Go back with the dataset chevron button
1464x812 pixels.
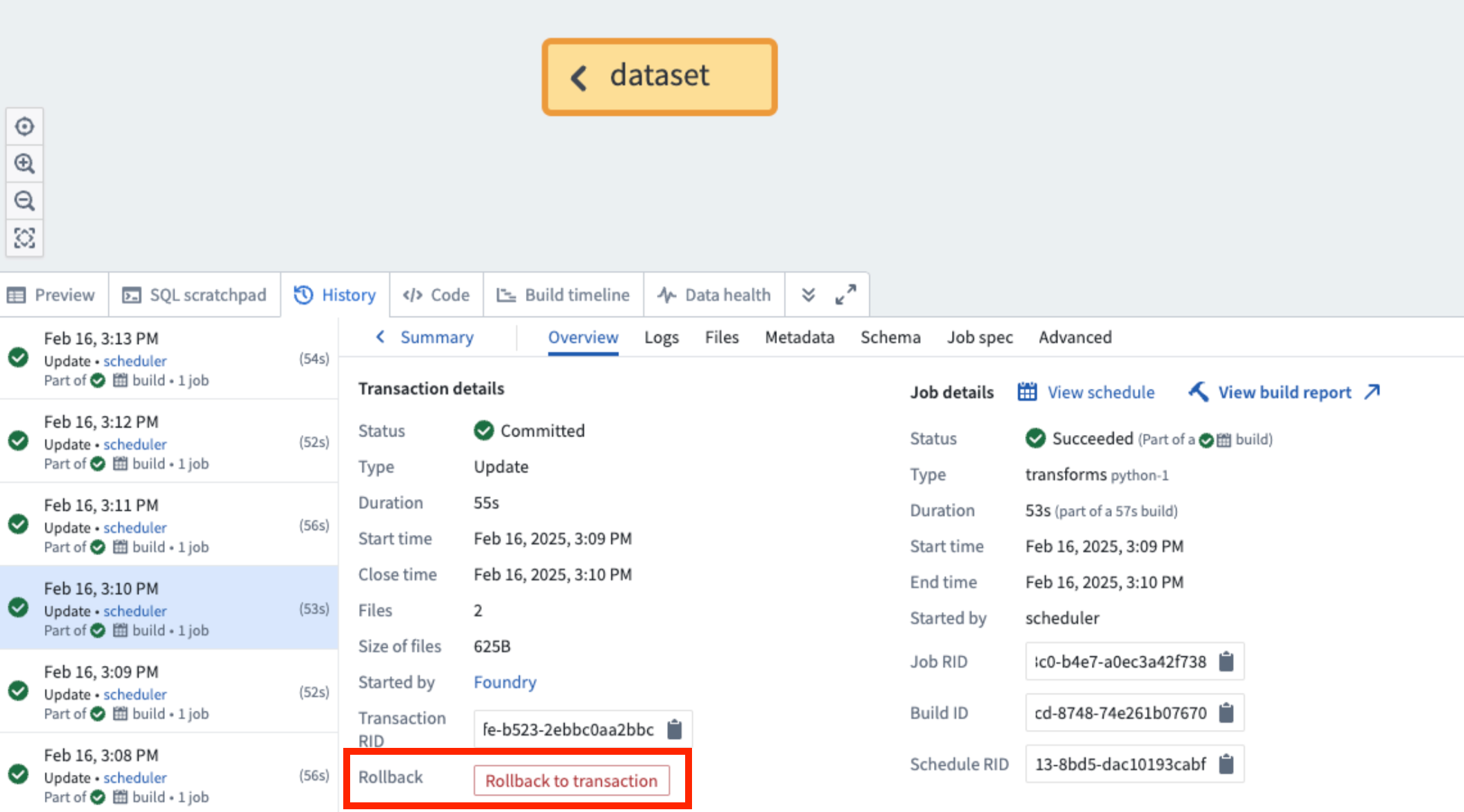[x=578, y=77]
